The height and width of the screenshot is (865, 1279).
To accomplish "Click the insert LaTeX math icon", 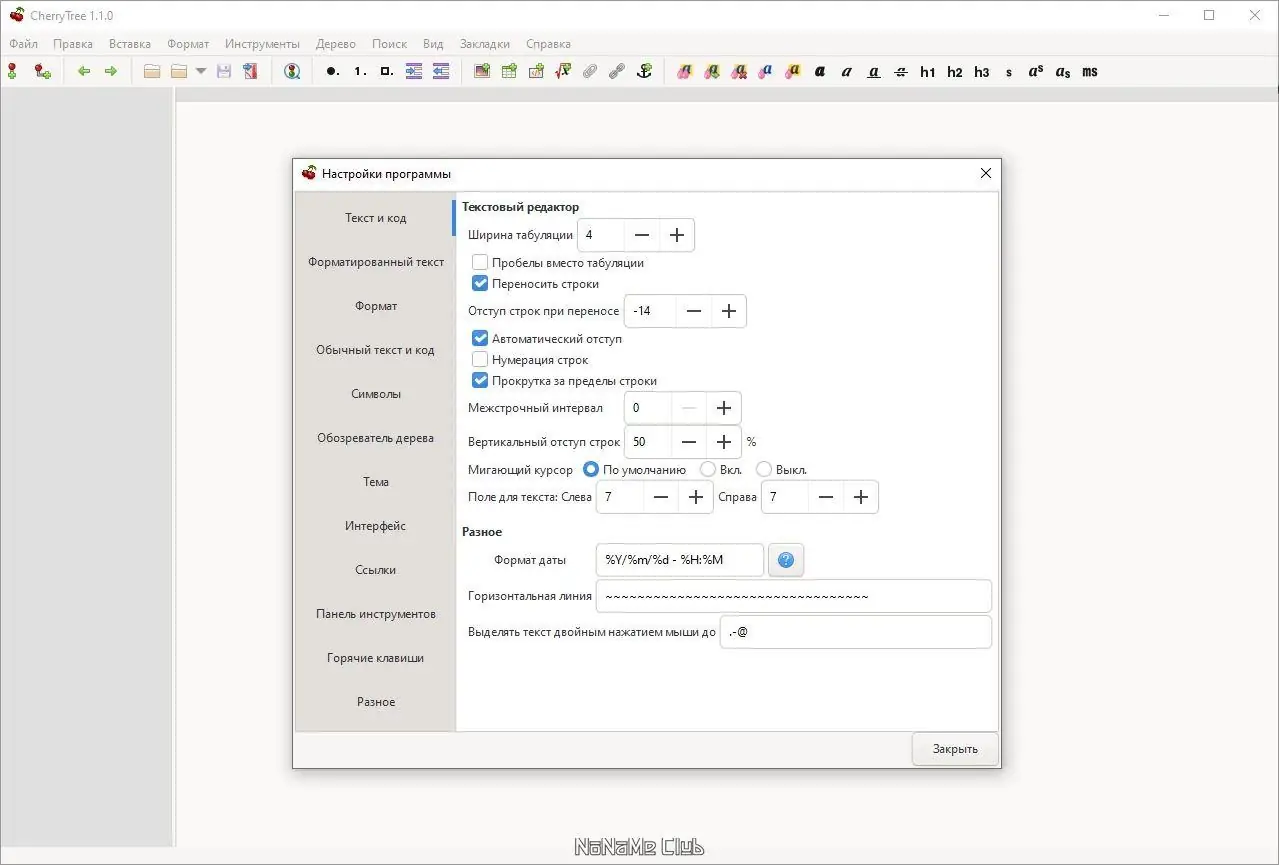I will pyautogui.click(x=563, y=72).
